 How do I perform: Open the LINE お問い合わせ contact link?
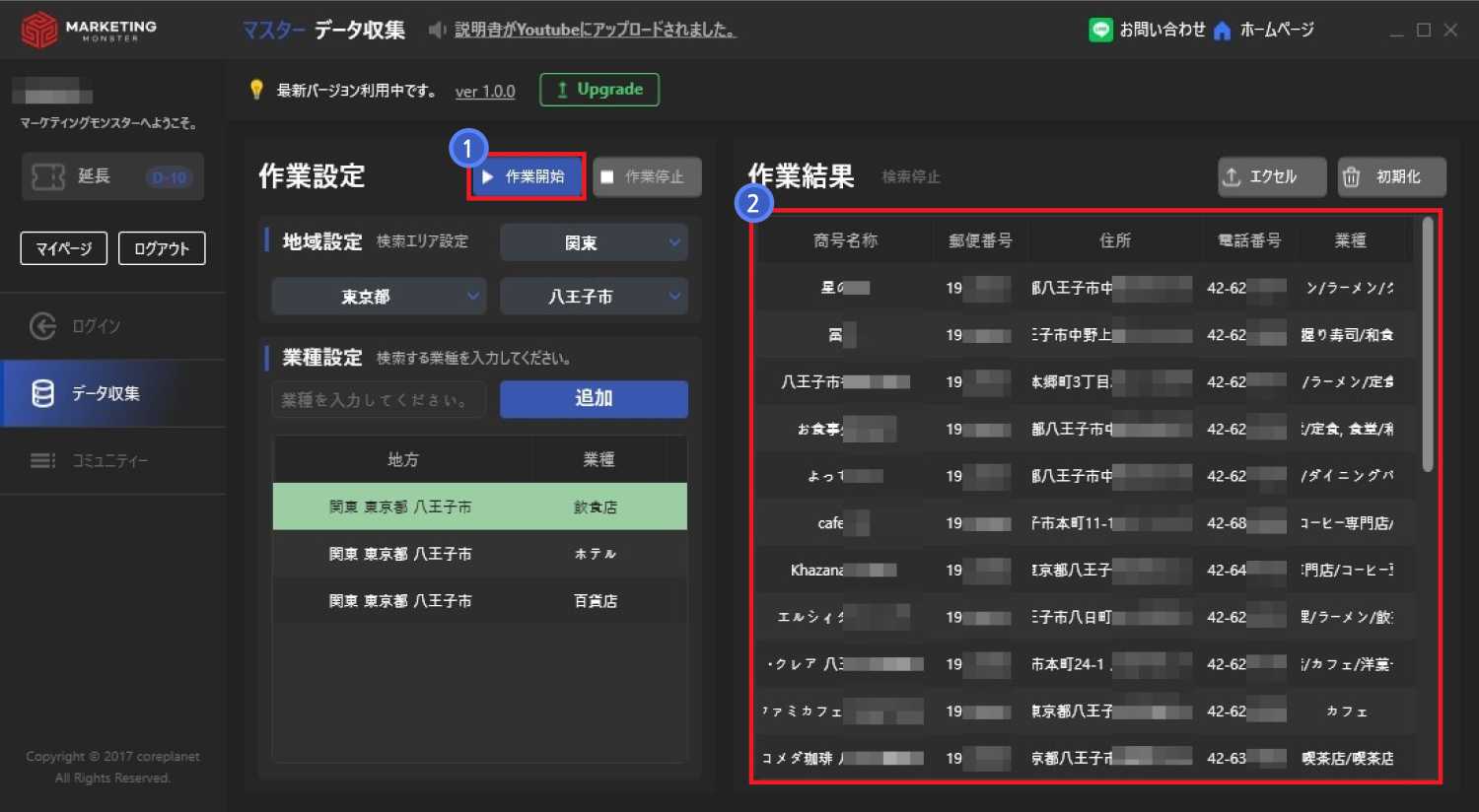click(x=1147, y=31)
